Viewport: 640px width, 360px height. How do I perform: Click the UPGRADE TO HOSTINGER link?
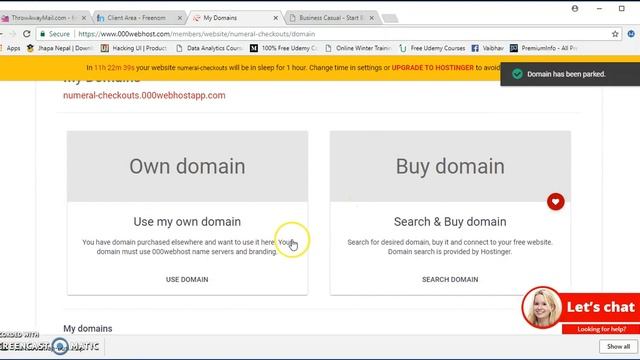(433, 68)
